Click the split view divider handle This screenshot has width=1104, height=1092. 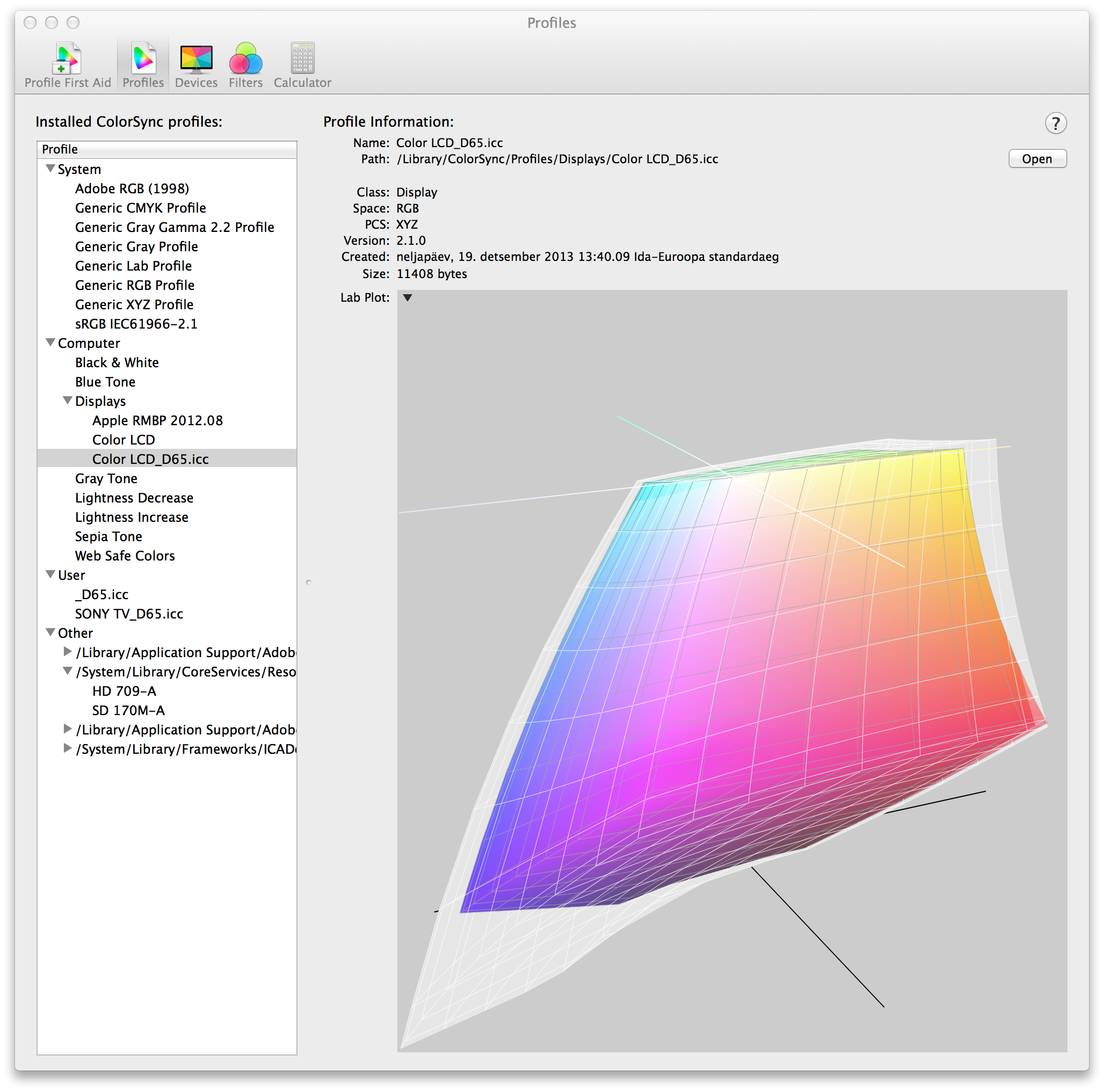coord(309,583)
